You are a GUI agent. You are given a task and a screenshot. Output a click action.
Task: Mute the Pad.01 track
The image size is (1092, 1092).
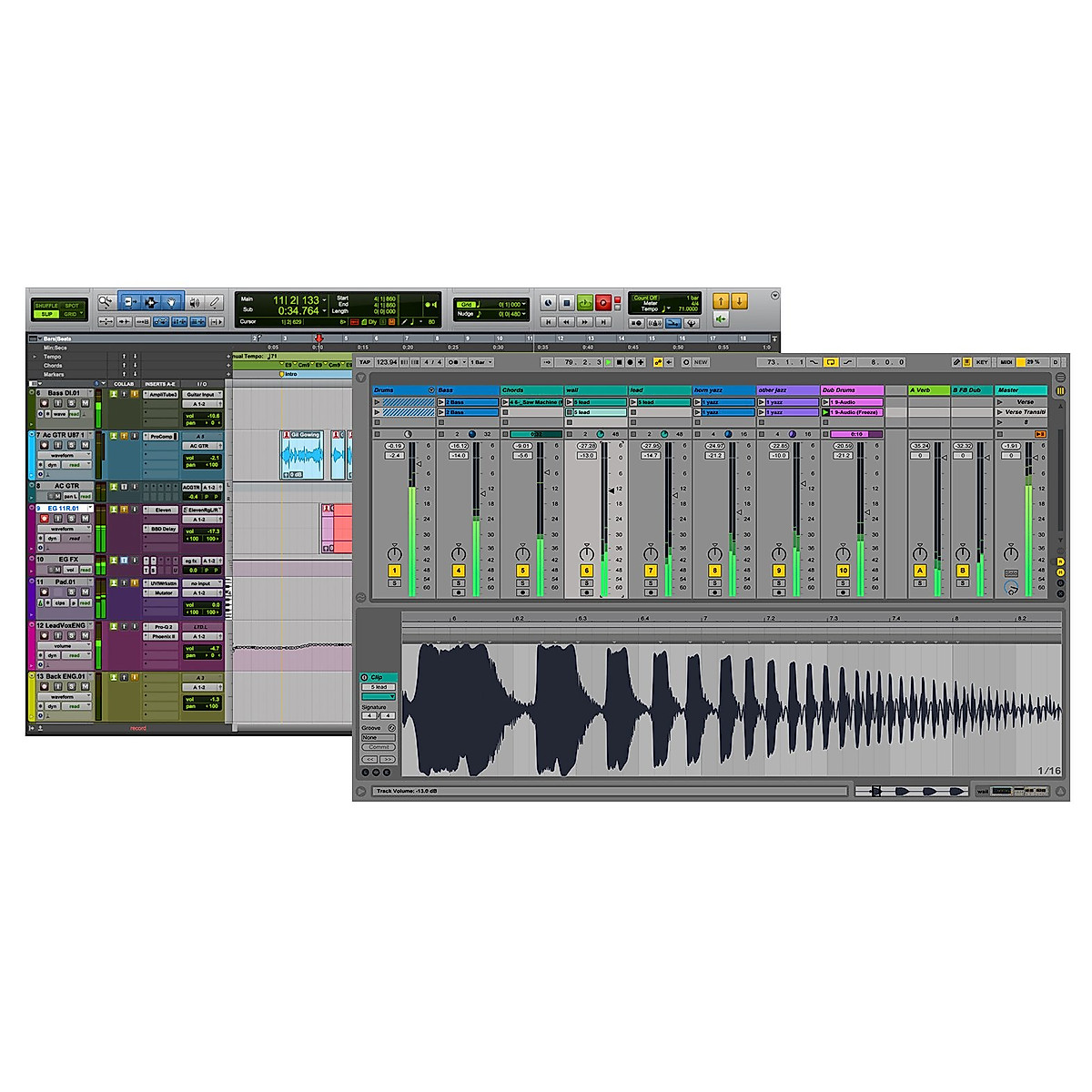85,591
